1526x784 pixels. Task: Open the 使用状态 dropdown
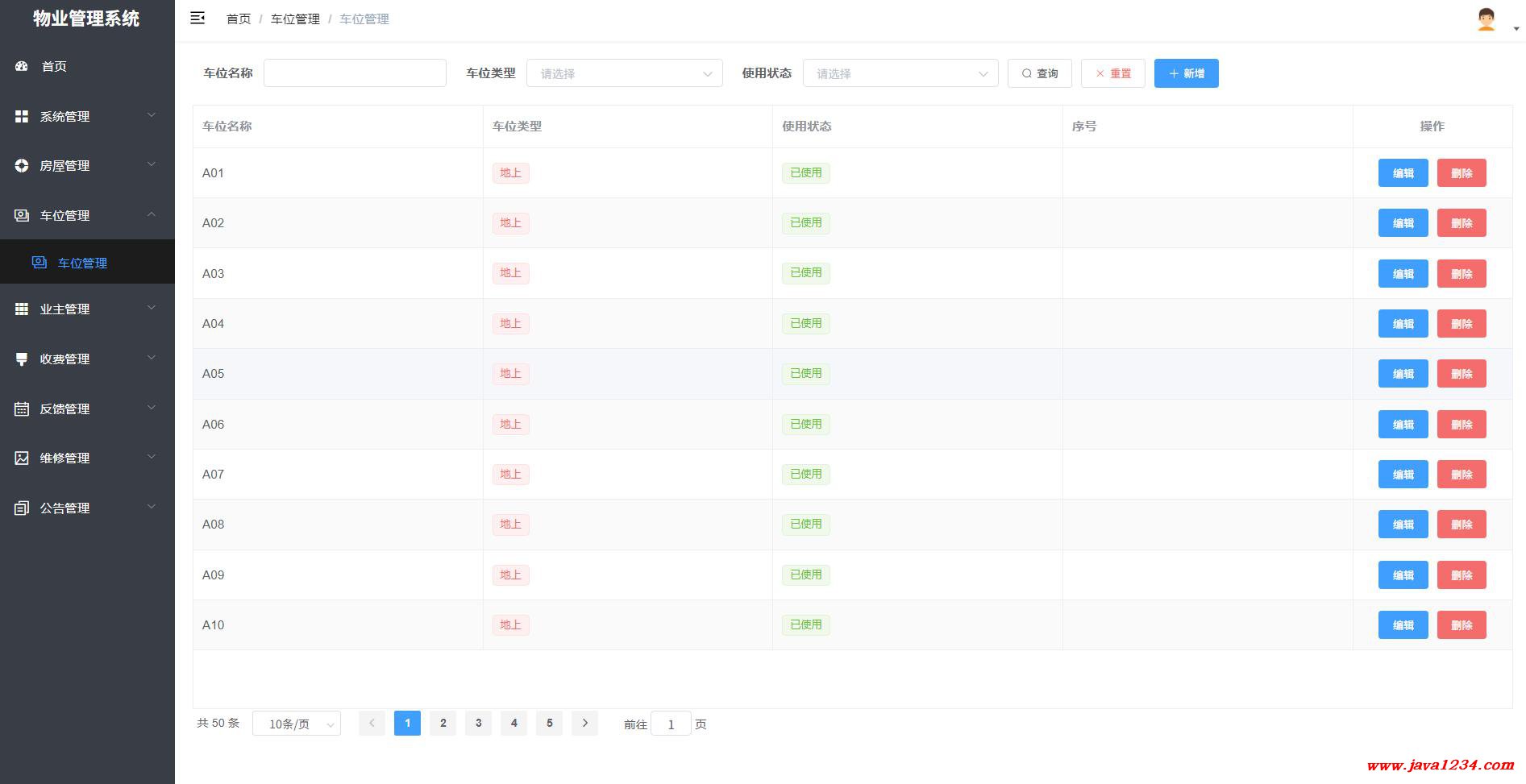900,73
